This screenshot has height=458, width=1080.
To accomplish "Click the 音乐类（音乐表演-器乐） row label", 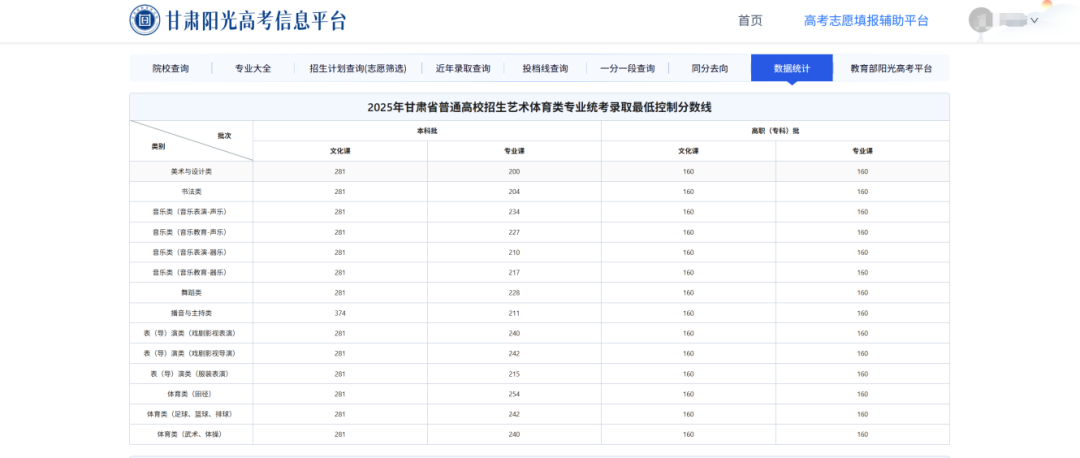I will pos(191,252).
